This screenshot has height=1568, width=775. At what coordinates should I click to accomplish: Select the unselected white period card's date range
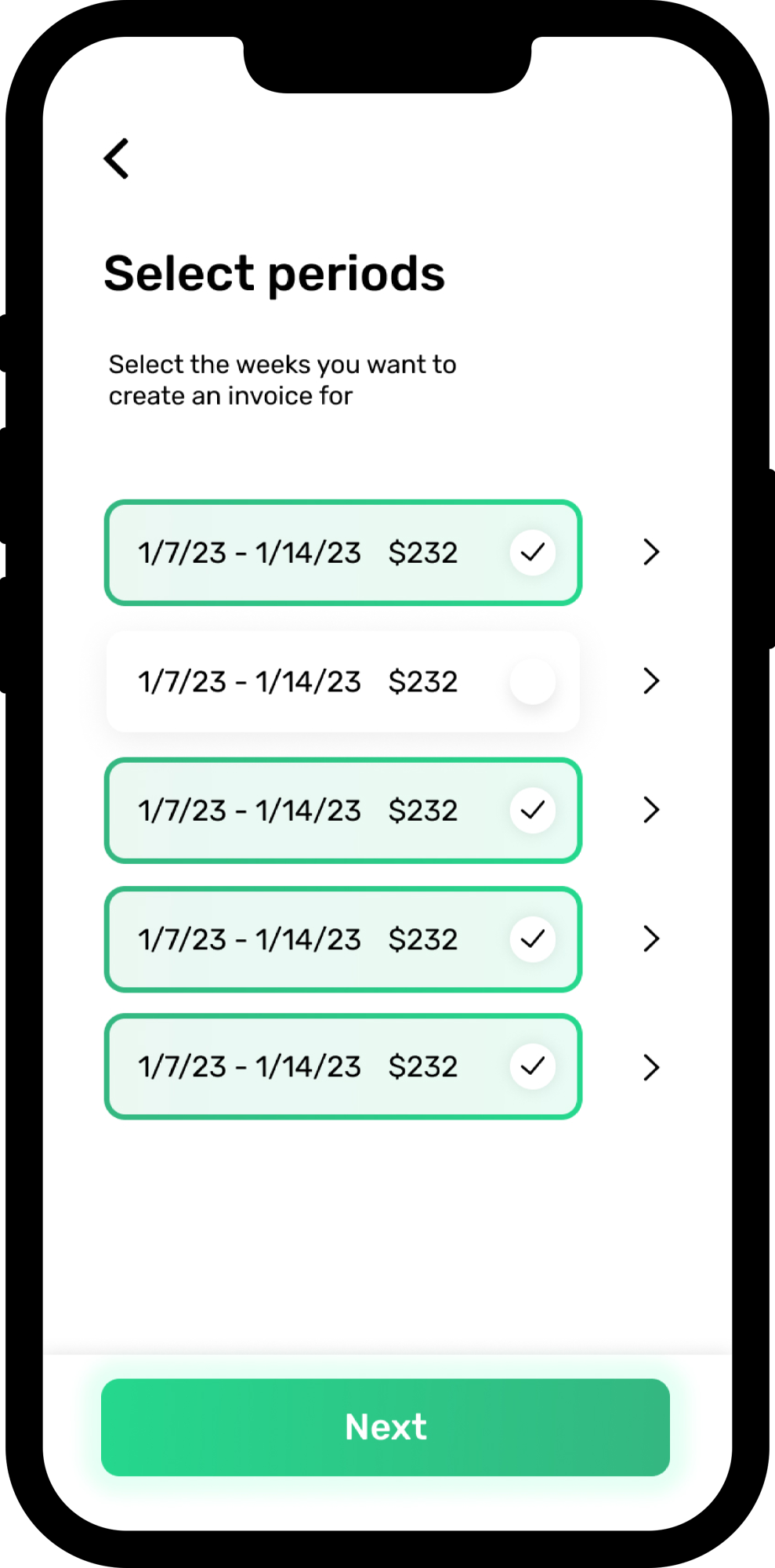click(x=249, y=681)
